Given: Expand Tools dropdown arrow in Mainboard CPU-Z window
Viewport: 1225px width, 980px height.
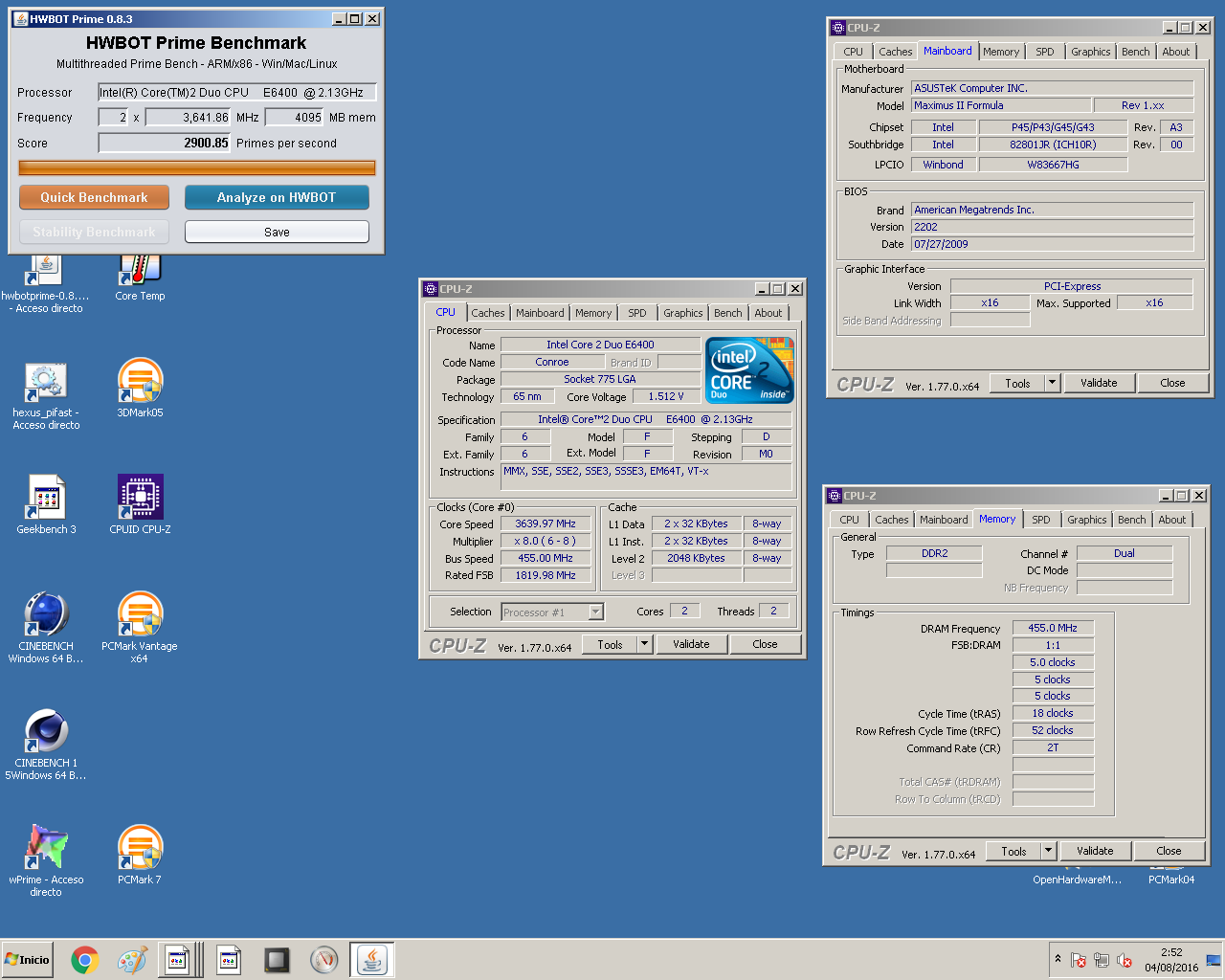Looking at the screenshot, I should coord(1053,383).
